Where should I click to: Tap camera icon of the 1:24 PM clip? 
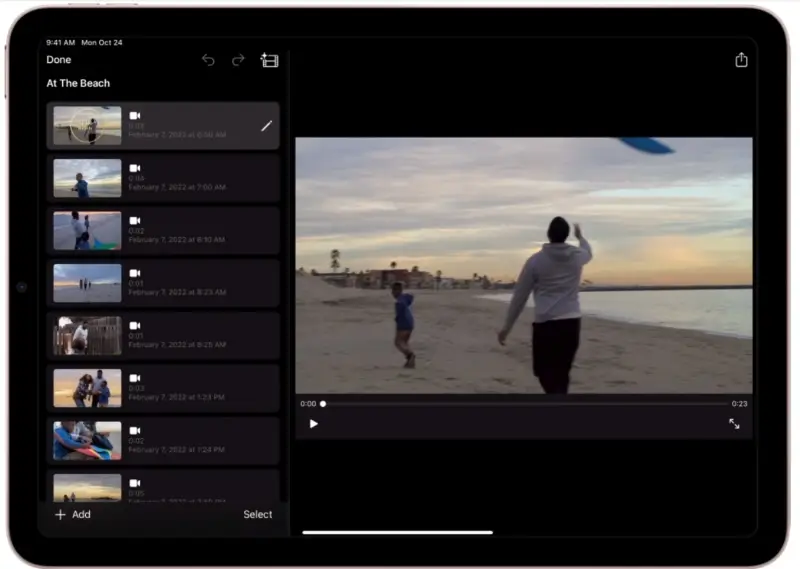(135, 431)
